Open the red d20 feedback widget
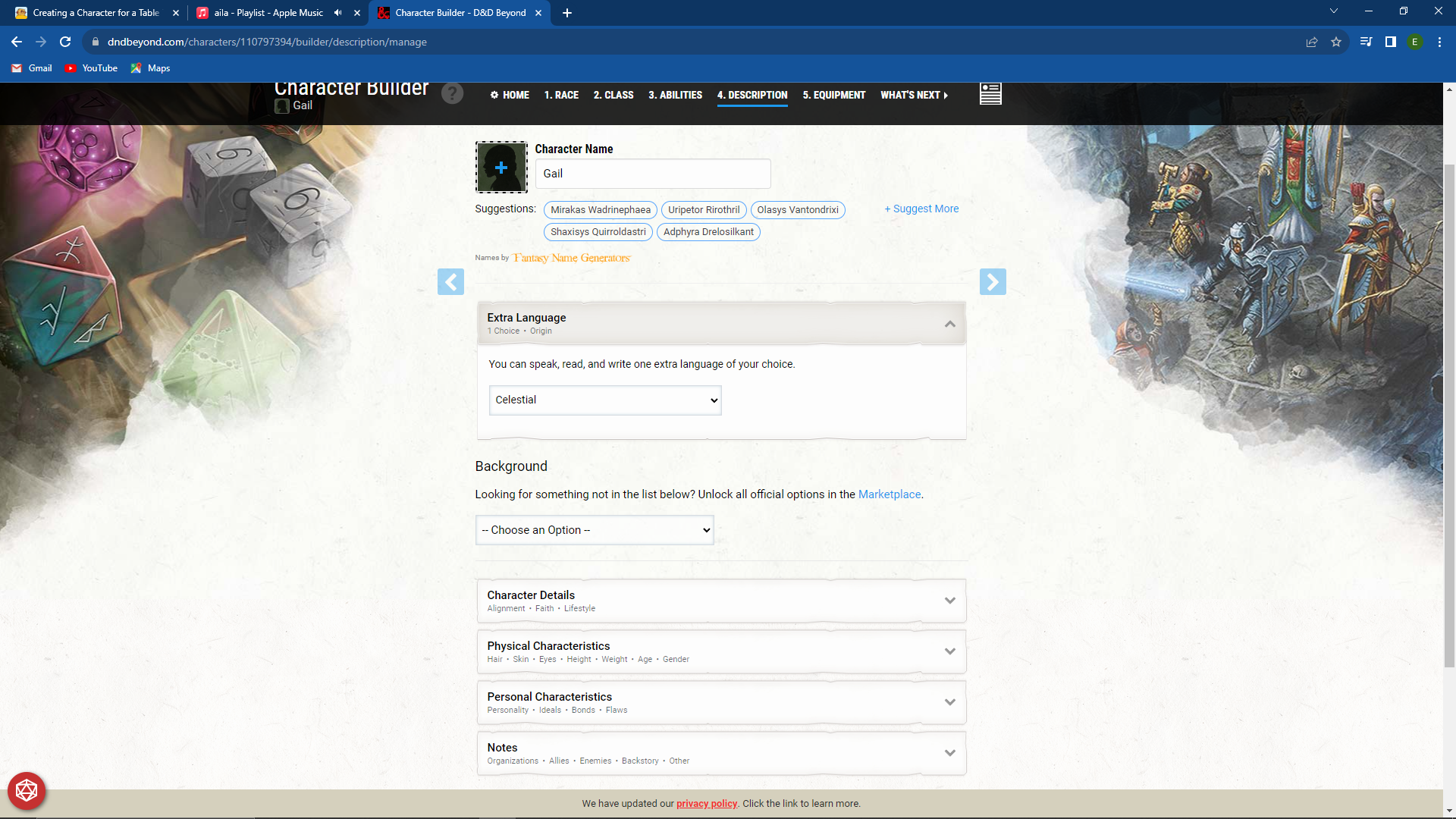1456x819 pixels. (27, 790)
